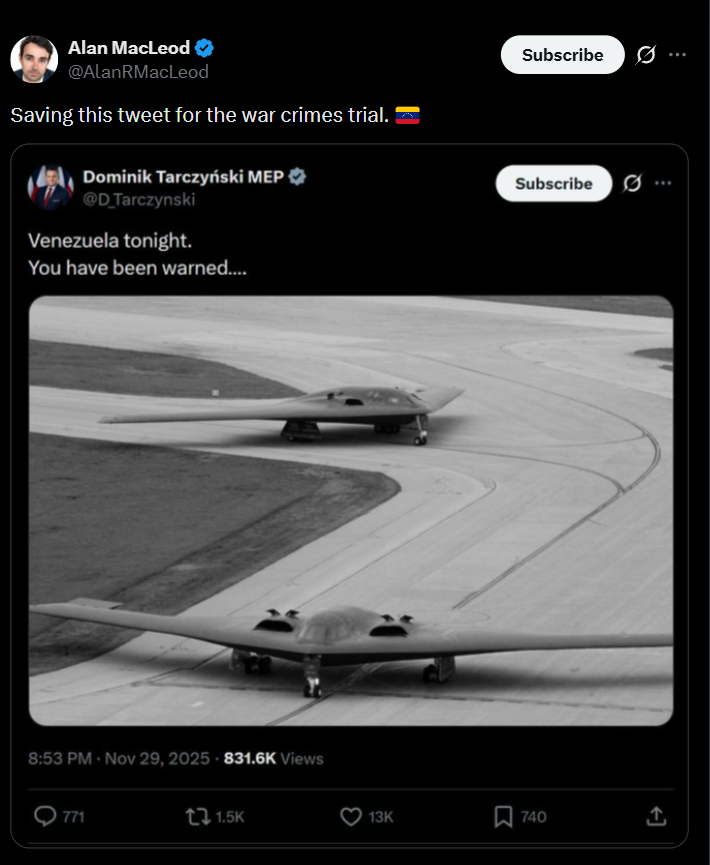
Task: Open Dominik Tarczyński MEP's profile name
Action: pos(182,176)
